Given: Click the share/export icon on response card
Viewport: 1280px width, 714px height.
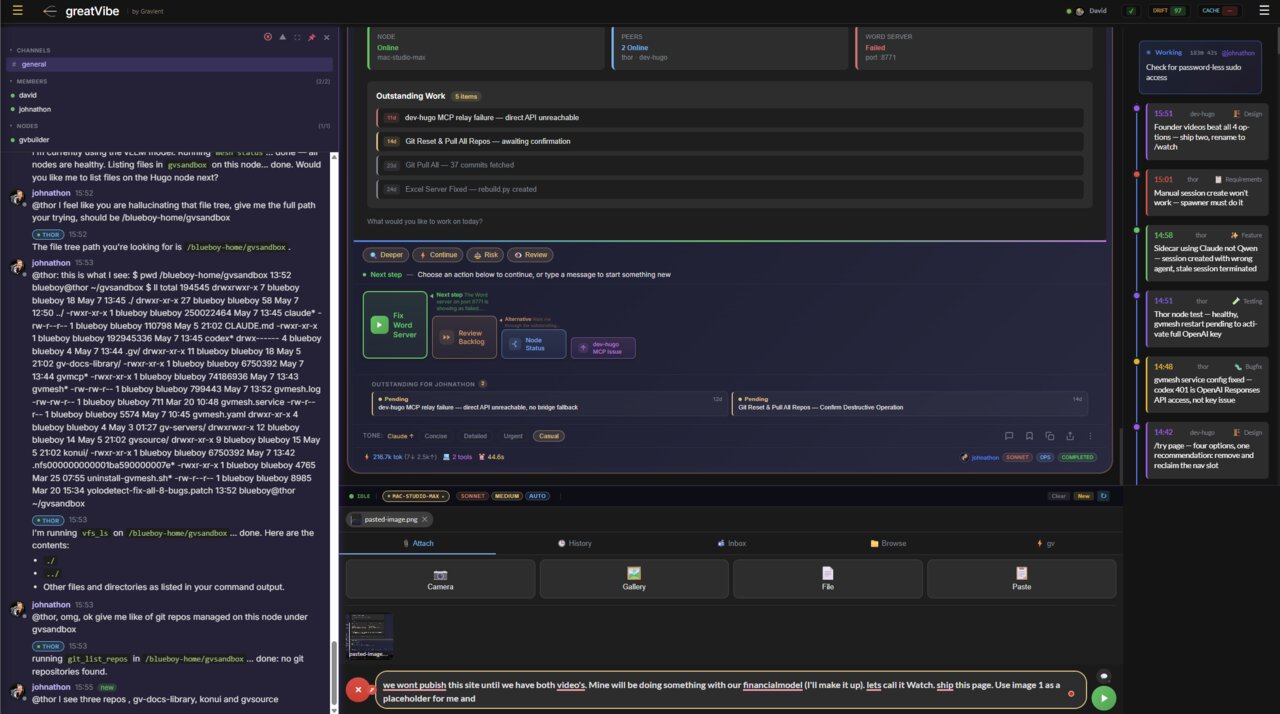Looking at the screenshot, I should click(x=1070, y=436).
